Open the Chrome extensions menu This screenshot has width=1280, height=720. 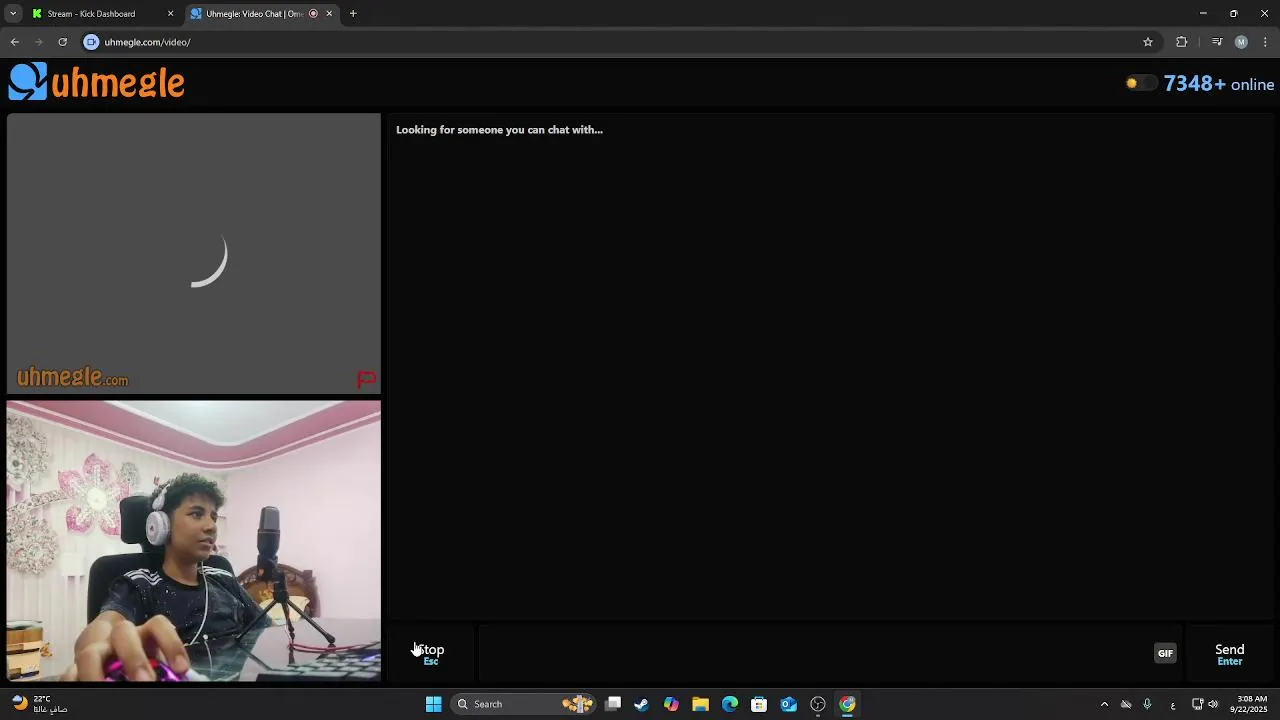pyautogui.click(x=1182, y=42)
